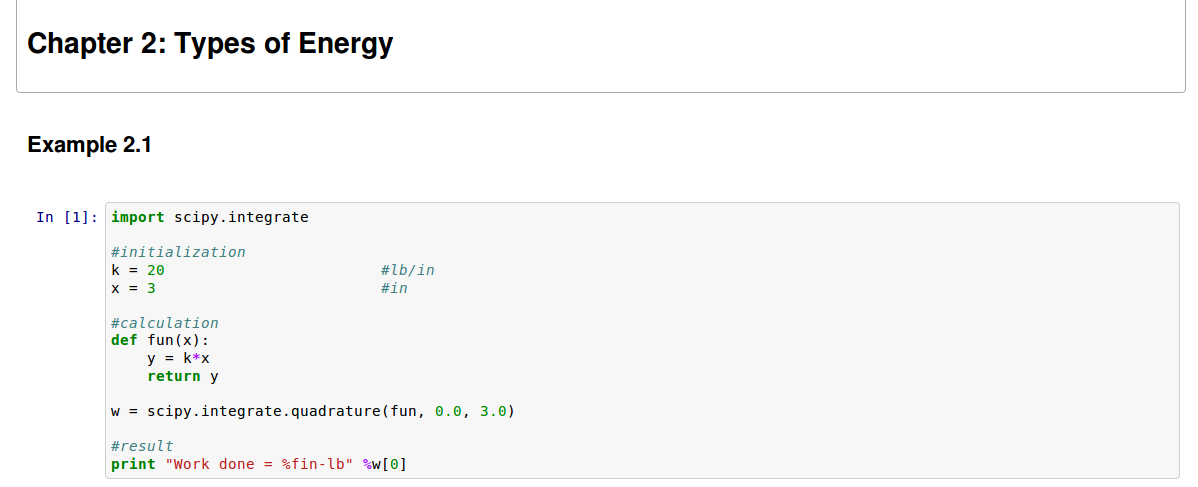
Task: Click the "Work done = %fin-lb" string
Action: pos(259,464)
